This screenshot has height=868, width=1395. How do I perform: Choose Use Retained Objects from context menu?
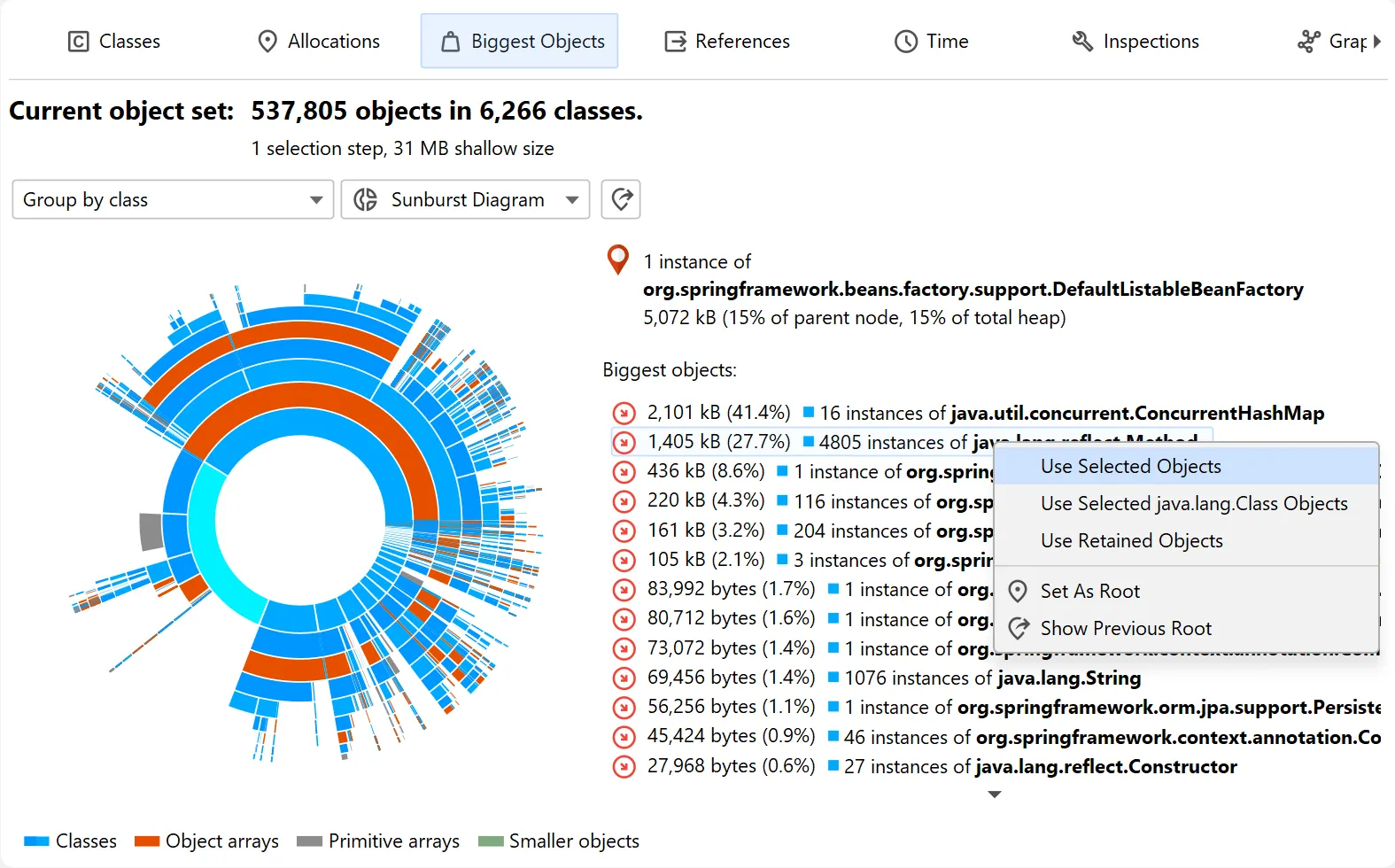tap(1131, 541)
